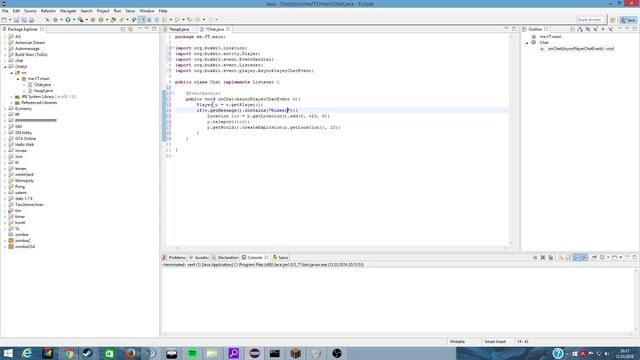Screen dimensions: 640x360
Task: Click the Remove All Terminated Launches icon
Action: [551, 258]
